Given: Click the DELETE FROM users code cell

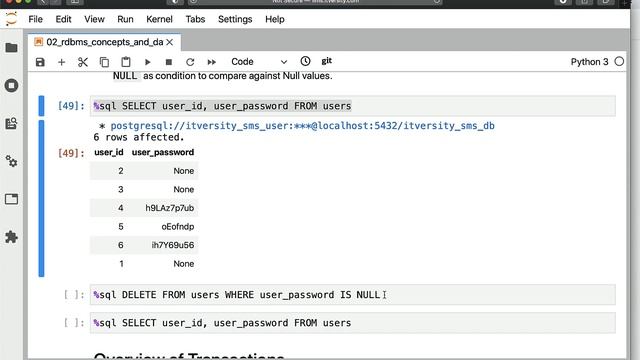Looking at the screenshot, I should [x=352, y=295].
